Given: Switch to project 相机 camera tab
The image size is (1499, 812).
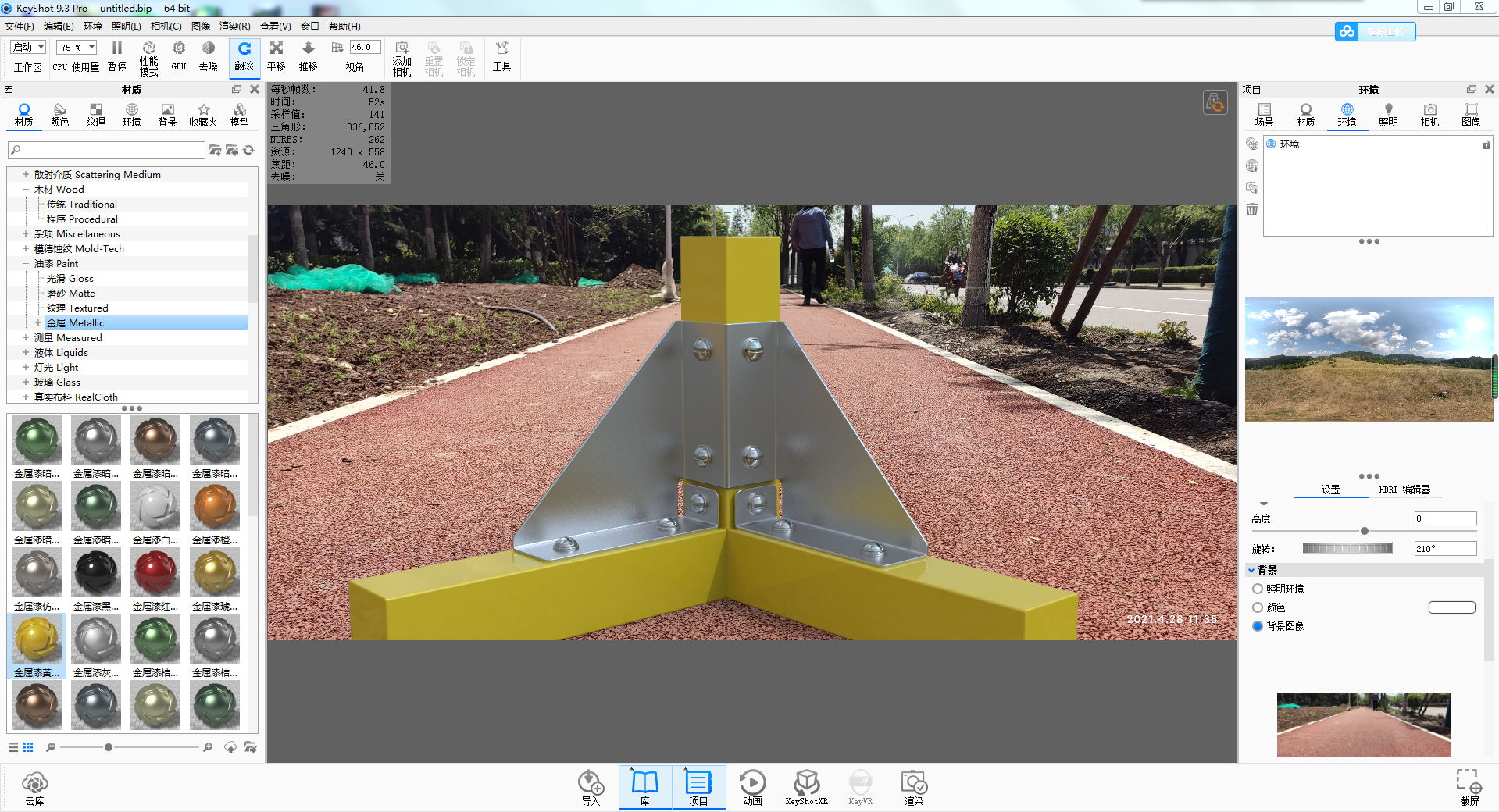Looking at the screenshot, I should coord(1429,115).
